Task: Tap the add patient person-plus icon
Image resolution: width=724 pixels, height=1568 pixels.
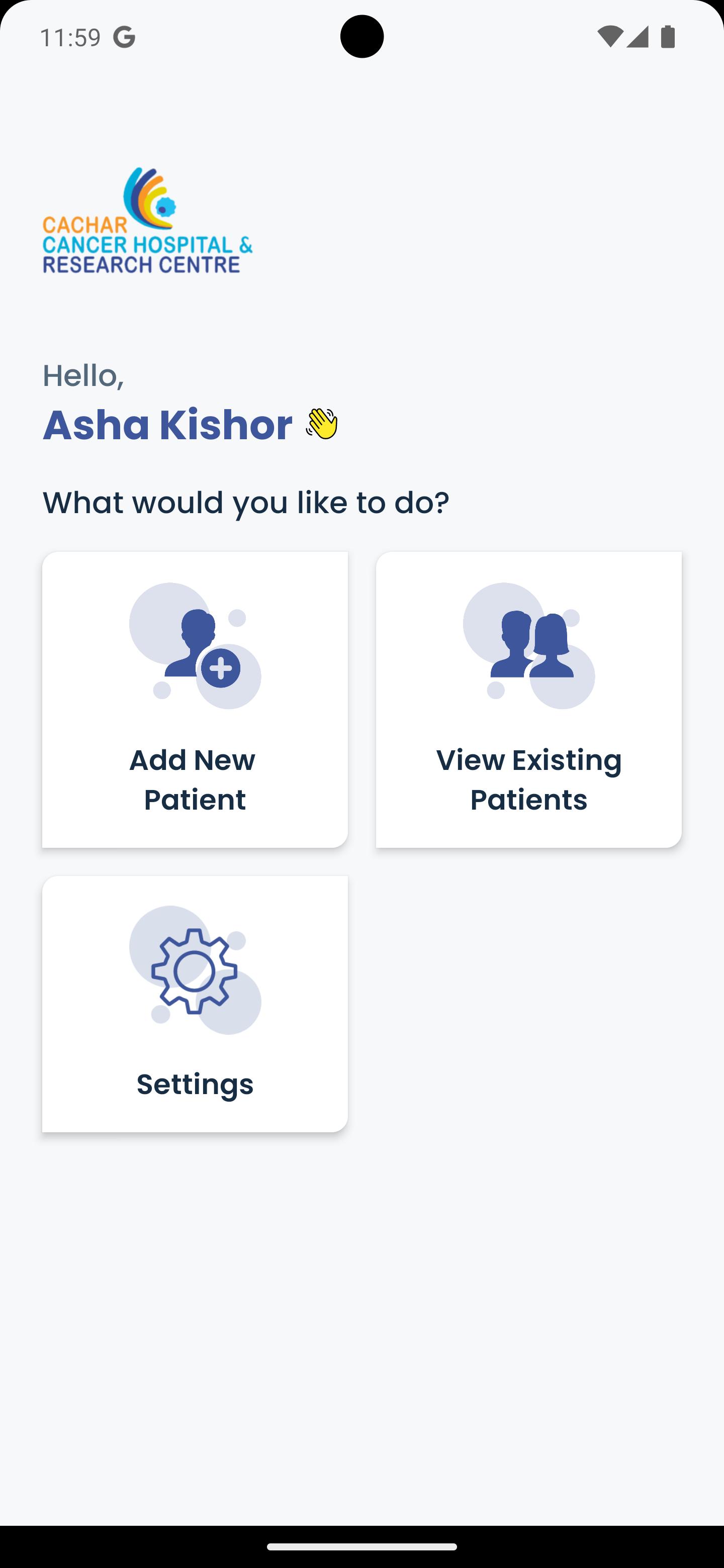Action: (x=195, y=646)
